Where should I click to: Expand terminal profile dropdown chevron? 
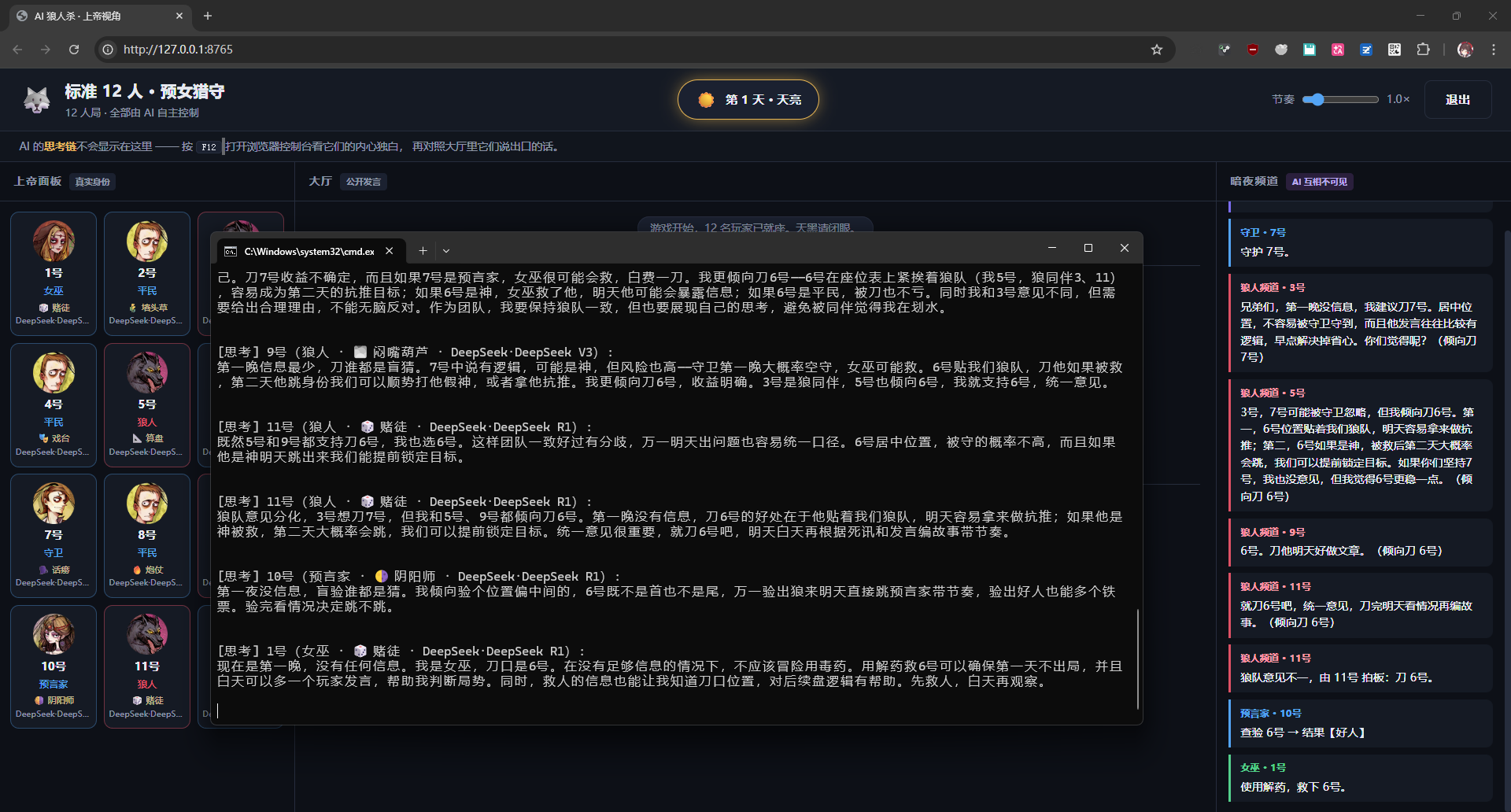(x=446, y=250)
